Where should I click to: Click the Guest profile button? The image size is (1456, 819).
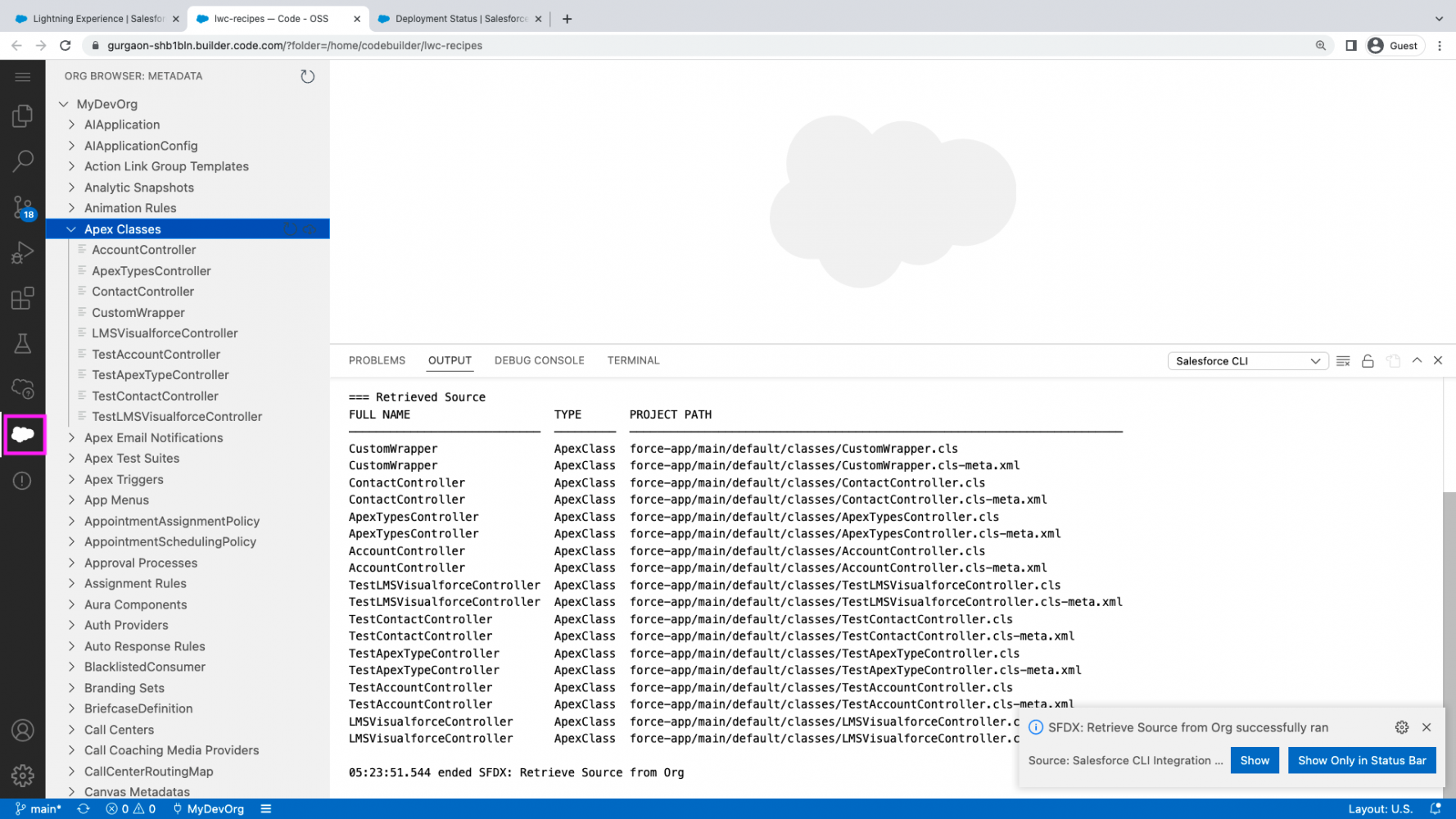[x=1394, y=46]
